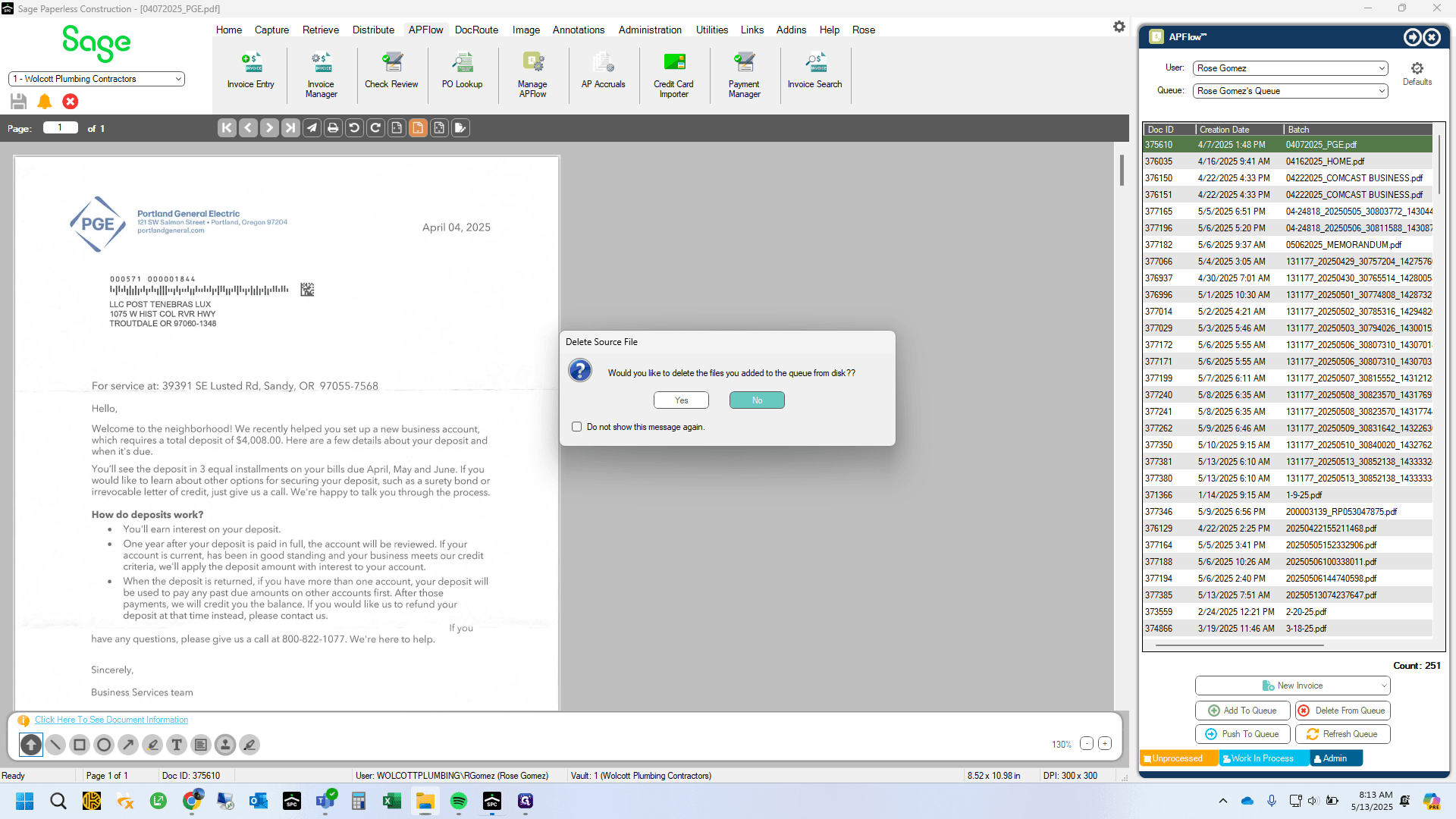1456x819 pixels.
Task: Click the Push To Queue button
Action: (x=1243, y=734)
